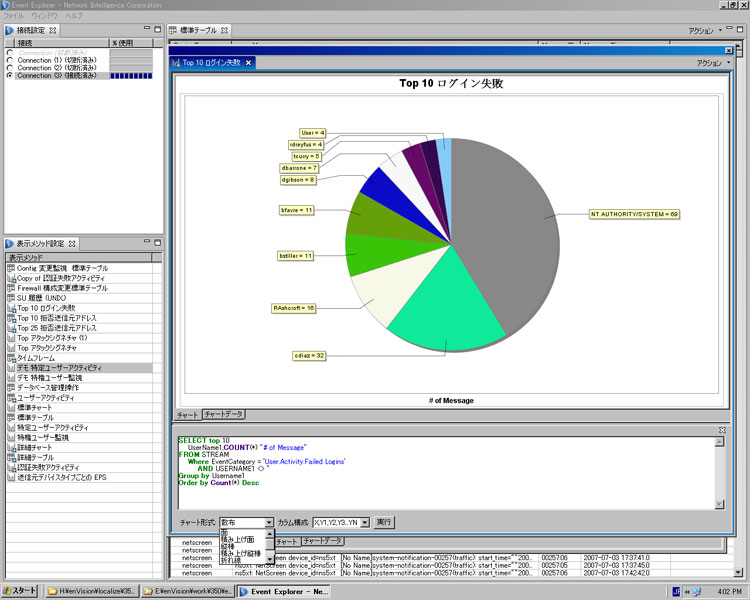Image resolution: width=750 pixels, height=600 pixels.
Task: Click the スタート button
Action: coord(20,591)
